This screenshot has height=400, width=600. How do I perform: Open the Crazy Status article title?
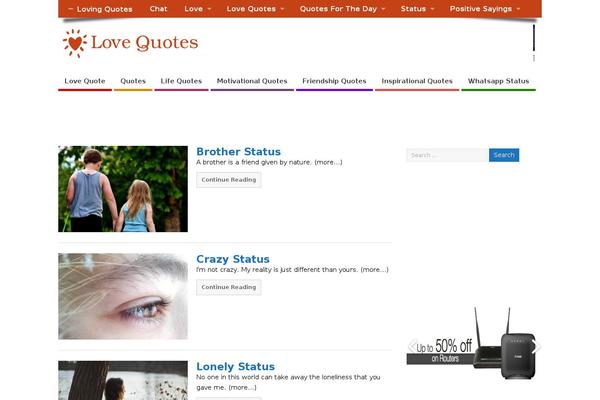(x=233, y=259)
